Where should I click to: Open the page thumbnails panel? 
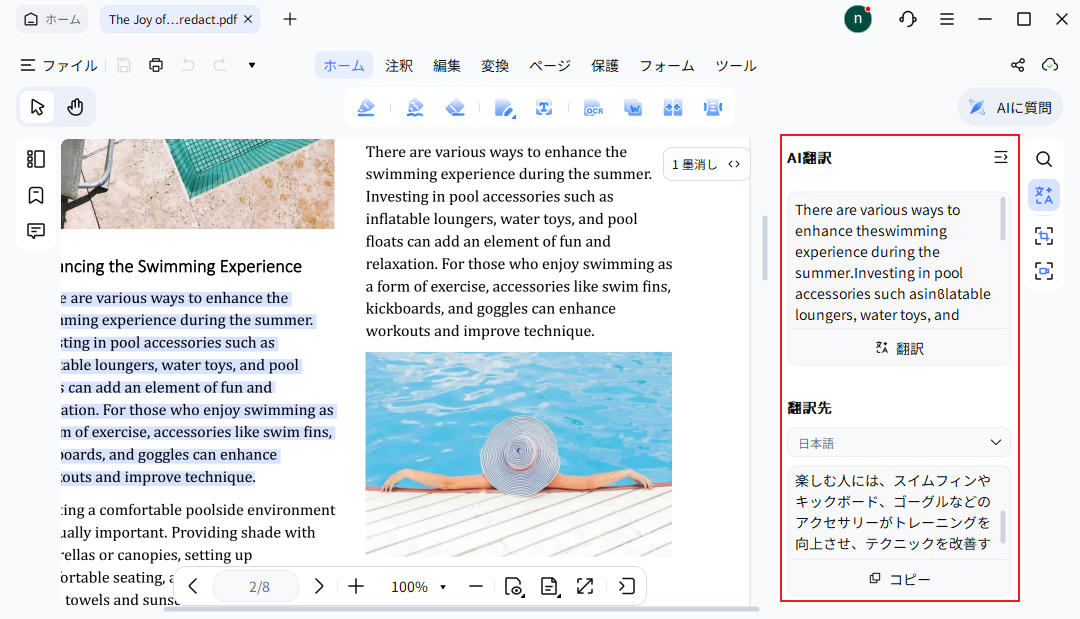[36, 158]
